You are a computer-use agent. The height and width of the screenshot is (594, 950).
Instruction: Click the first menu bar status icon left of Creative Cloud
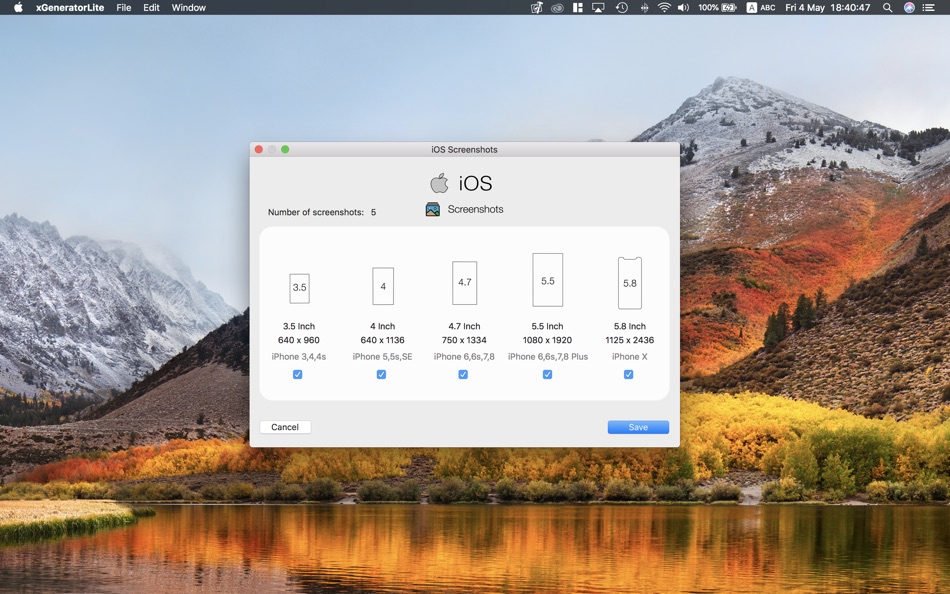click(537, 7)
